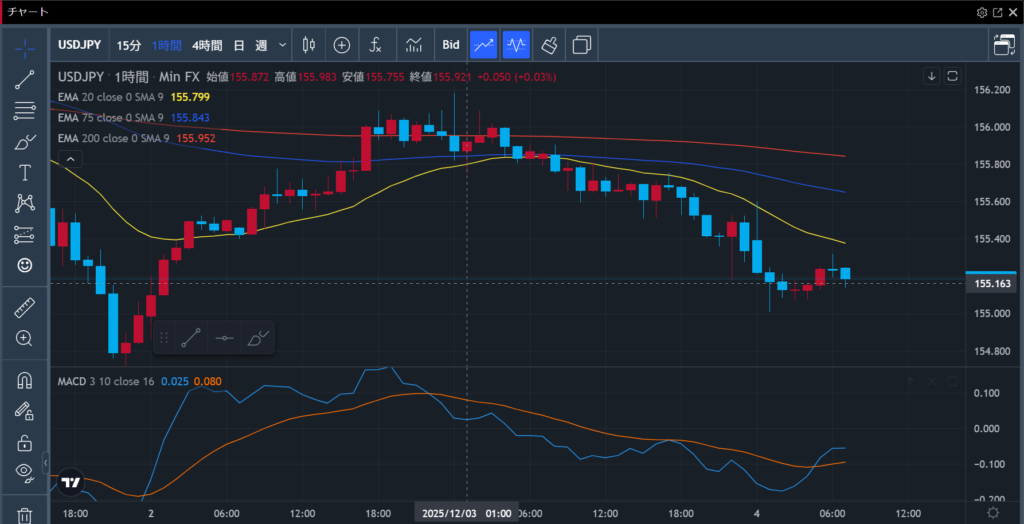Open the indicators fx button
Screen dimensions: 1024x524
(x=376, y=45)
